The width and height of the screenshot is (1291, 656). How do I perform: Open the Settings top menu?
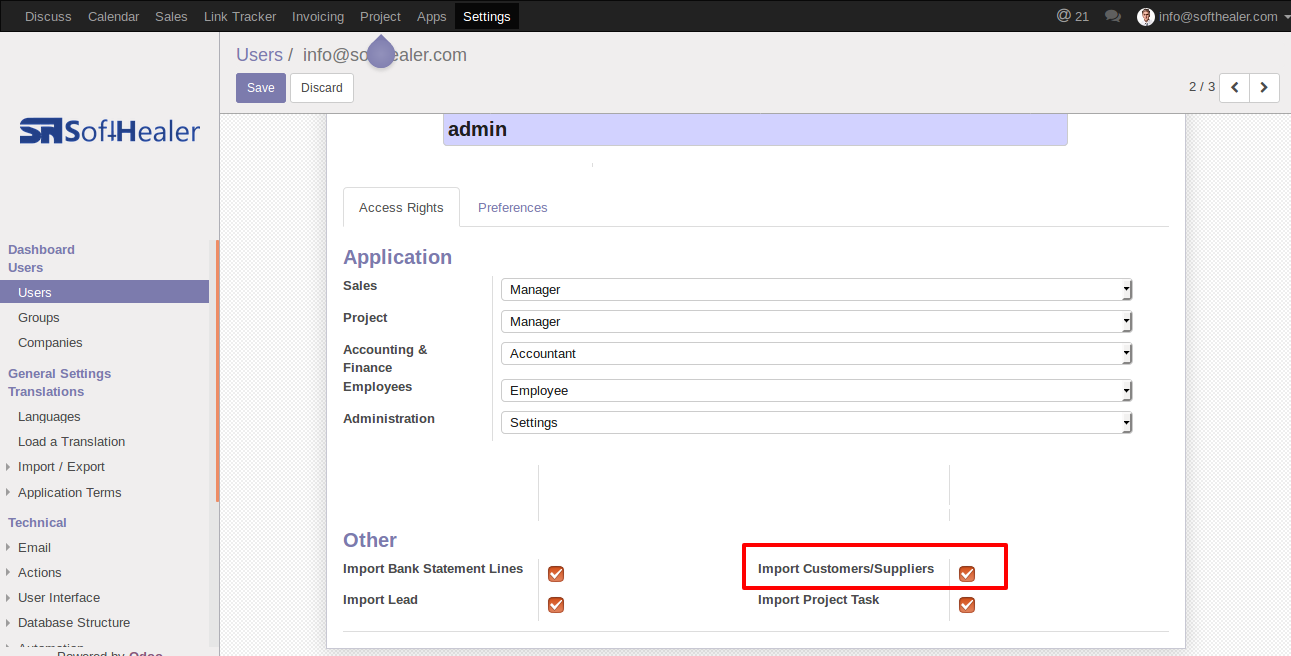tap(487, 16)
